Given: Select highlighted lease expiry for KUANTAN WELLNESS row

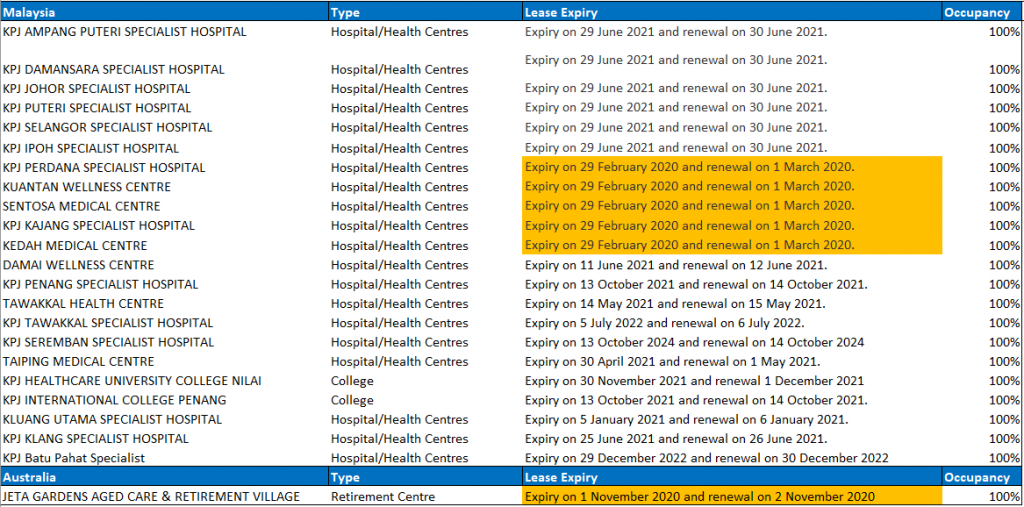Looking at the screenshot, I should (732, 187).
